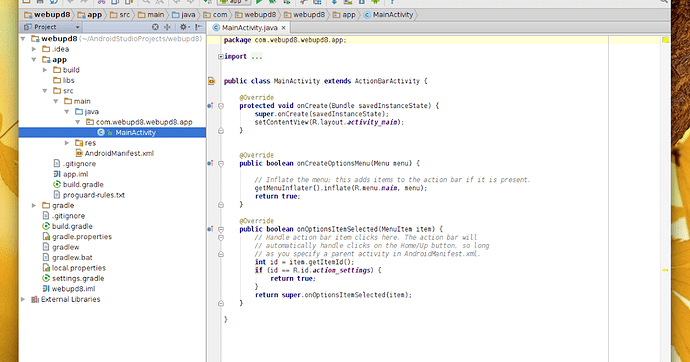Click action_settings in the if condition
The image size is (690, 362).
tap(341, 270)
